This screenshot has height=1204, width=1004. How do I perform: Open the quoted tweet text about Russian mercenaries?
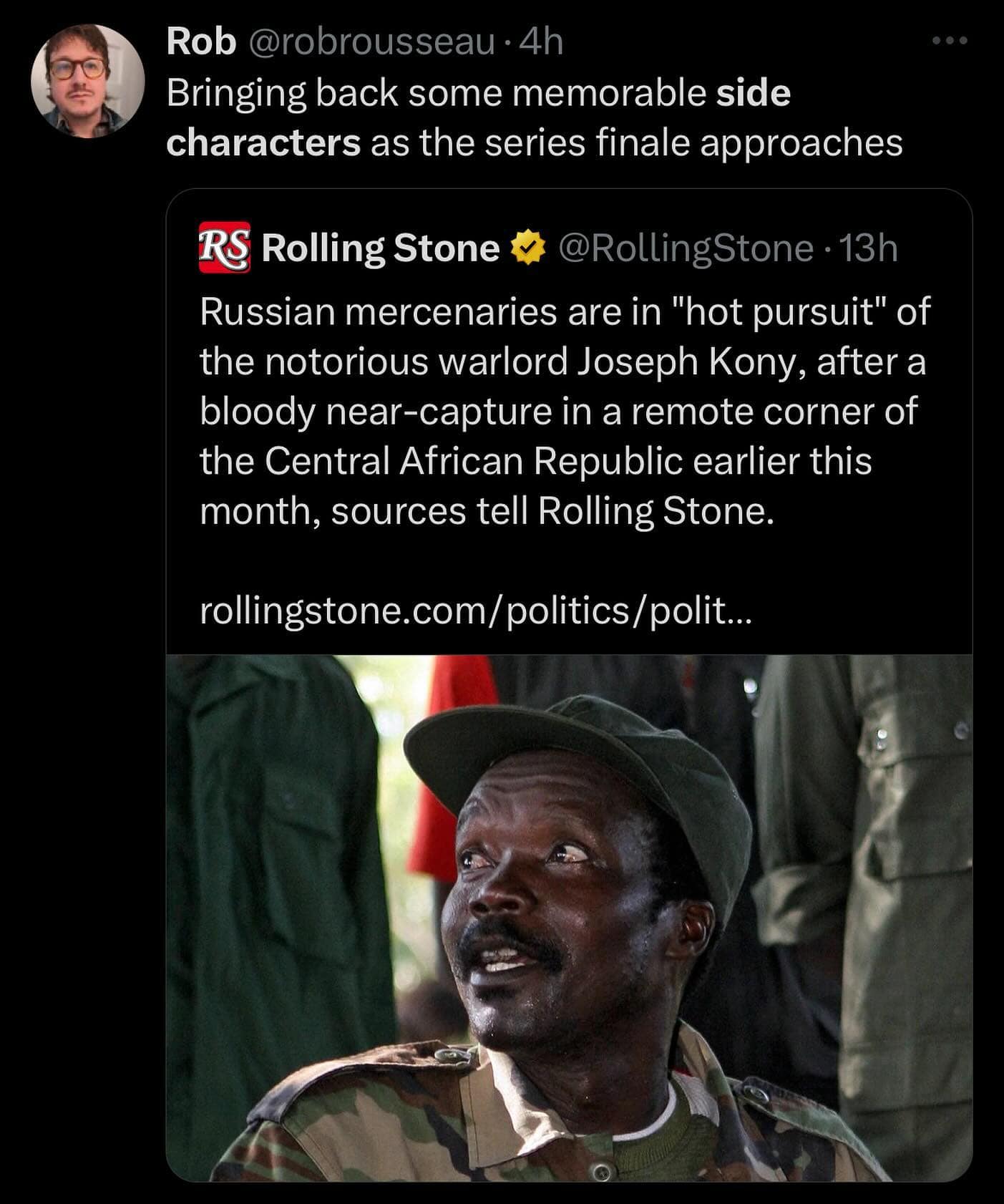pyautogui.click(x=565, y=412)
